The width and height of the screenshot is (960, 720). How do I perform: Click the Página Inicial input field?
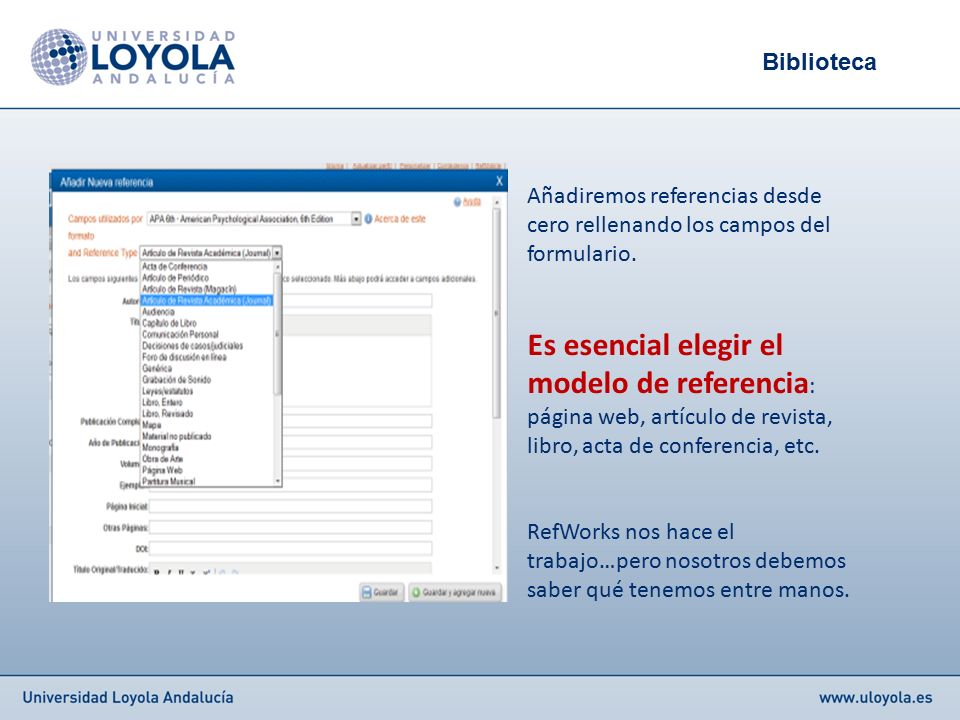(x=291, y=506)
